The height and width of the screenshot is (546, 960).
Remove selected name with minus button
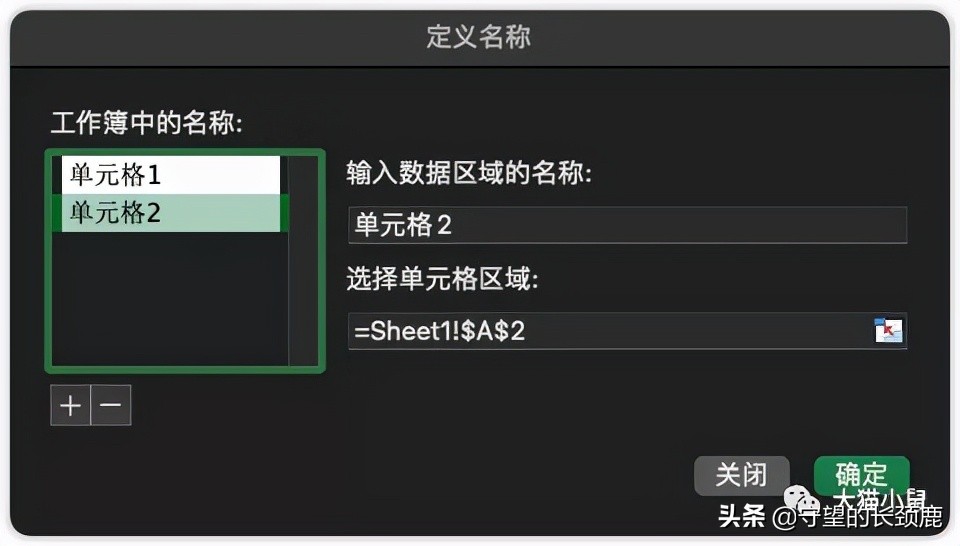point(111,405)
